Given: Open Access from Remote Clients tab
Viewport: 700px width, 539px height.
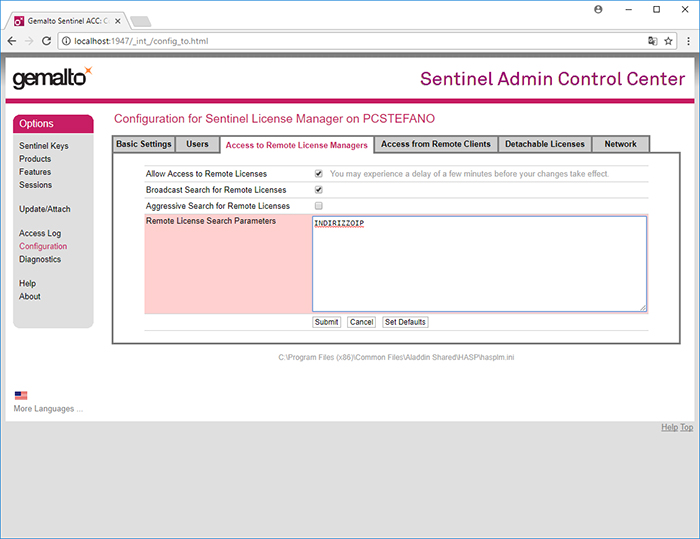Looking at the screenshot, I should click(x=436, y=144).
